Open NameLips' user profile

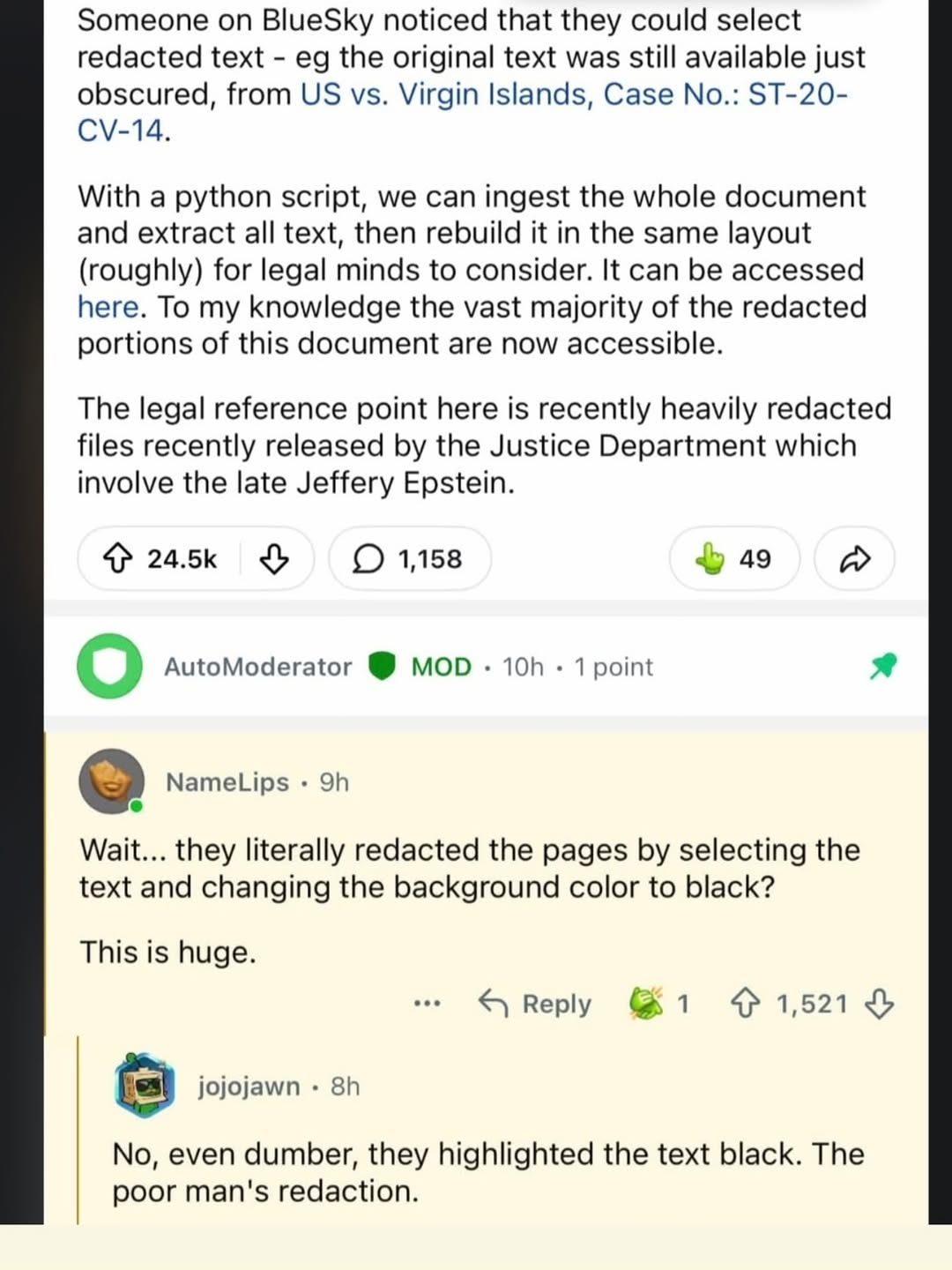pyautogui.click(x=227, y=781)
